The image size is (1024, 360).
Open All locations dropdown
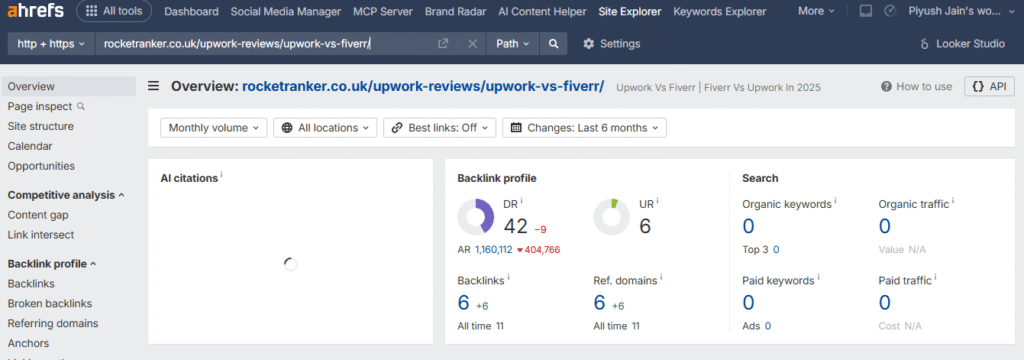(325, 128)
